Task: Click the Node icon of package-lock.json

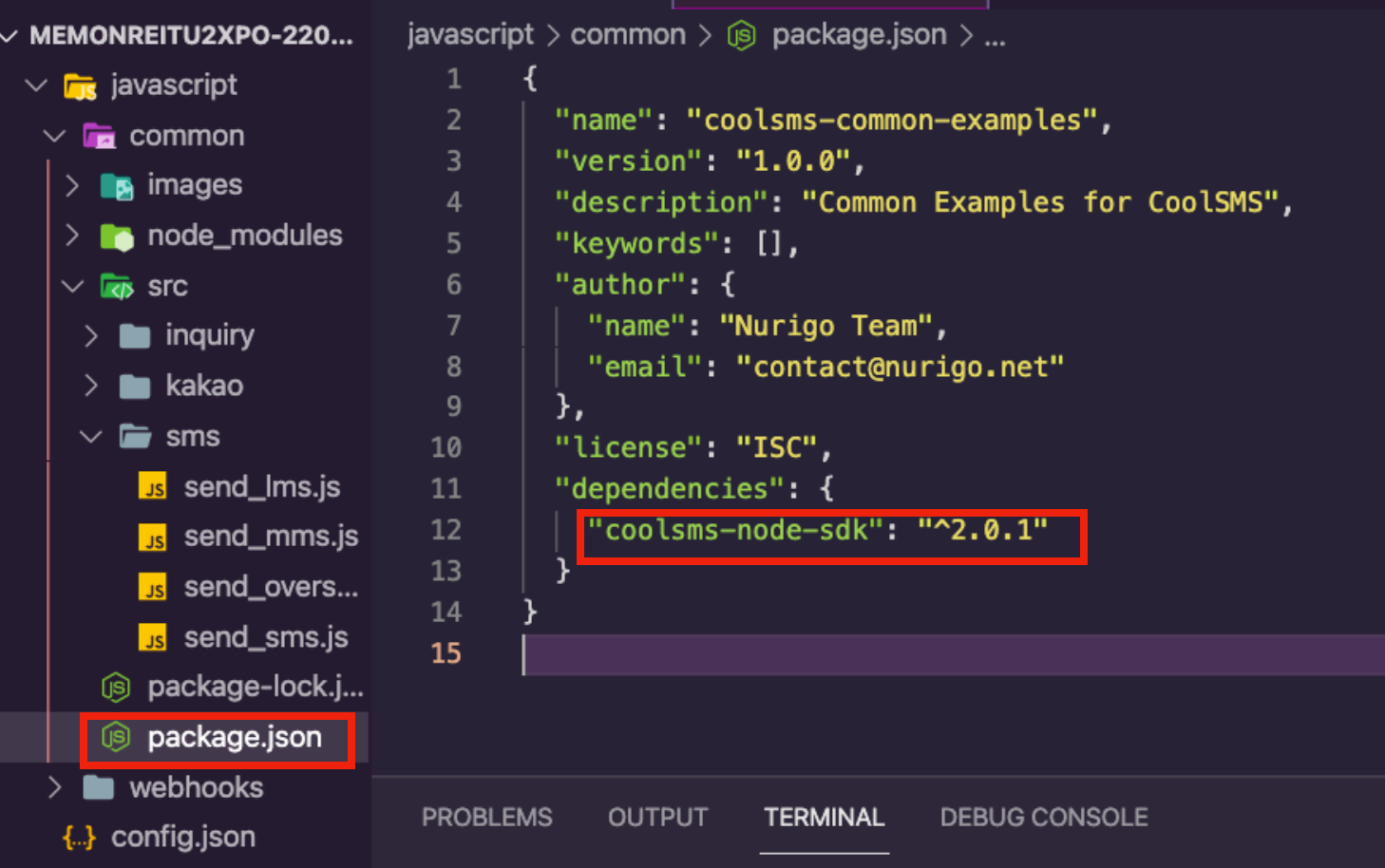Action: [116, 687]
